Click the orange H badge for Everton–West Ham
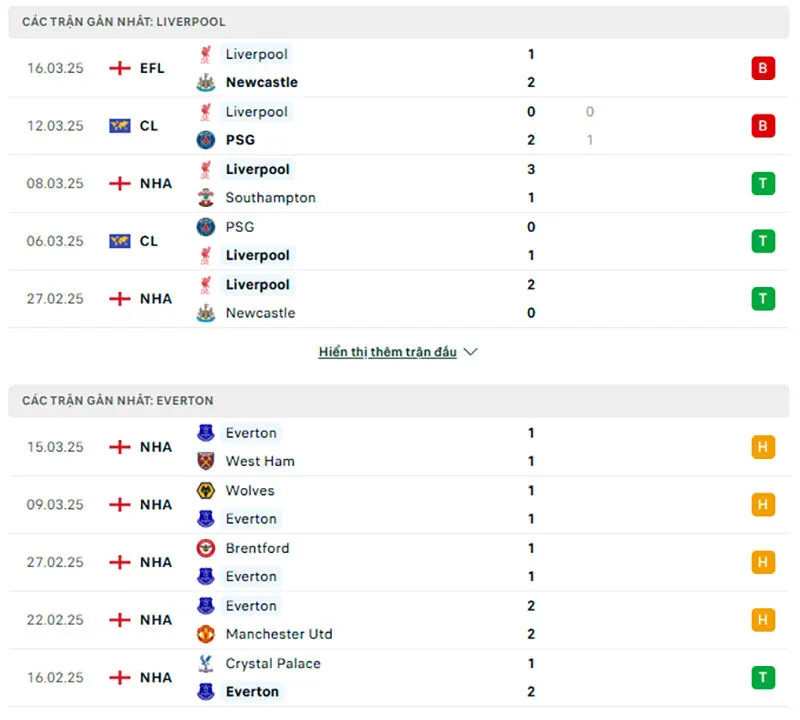Image resolution: width=800 pixels, height=720 pixels. 763,447
